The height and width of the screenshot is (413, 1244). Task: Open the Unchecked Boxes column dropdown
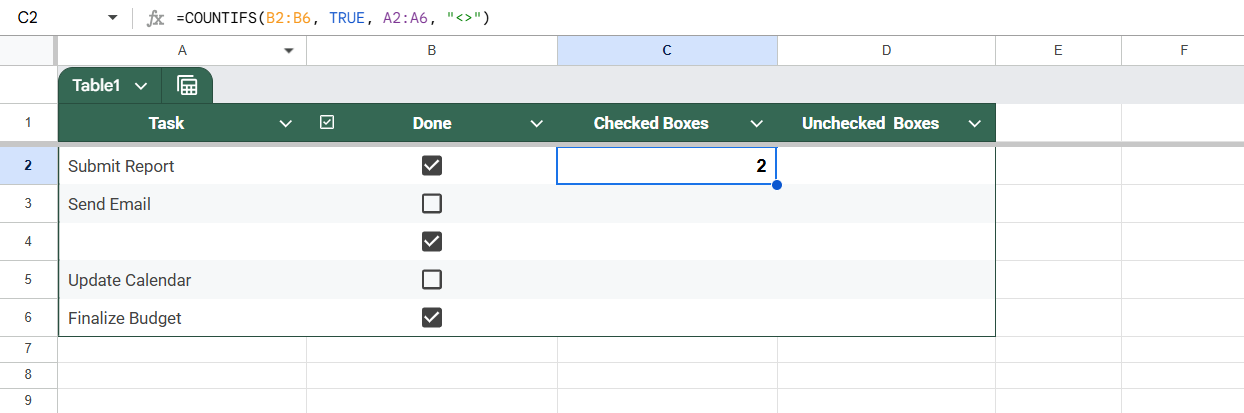click(974, 123)
